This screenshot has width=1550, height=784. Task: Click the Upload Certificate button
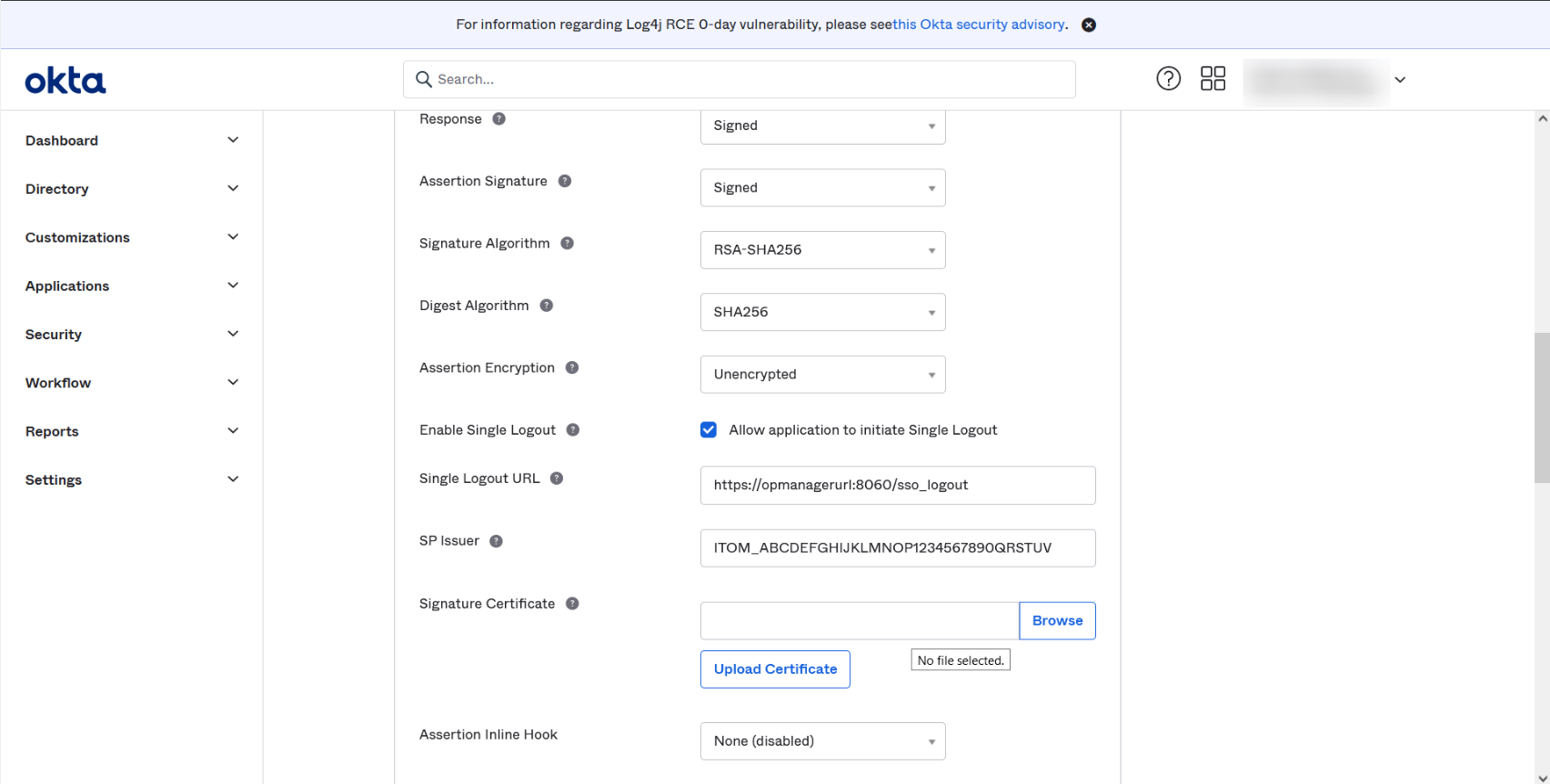click(775, 669)
